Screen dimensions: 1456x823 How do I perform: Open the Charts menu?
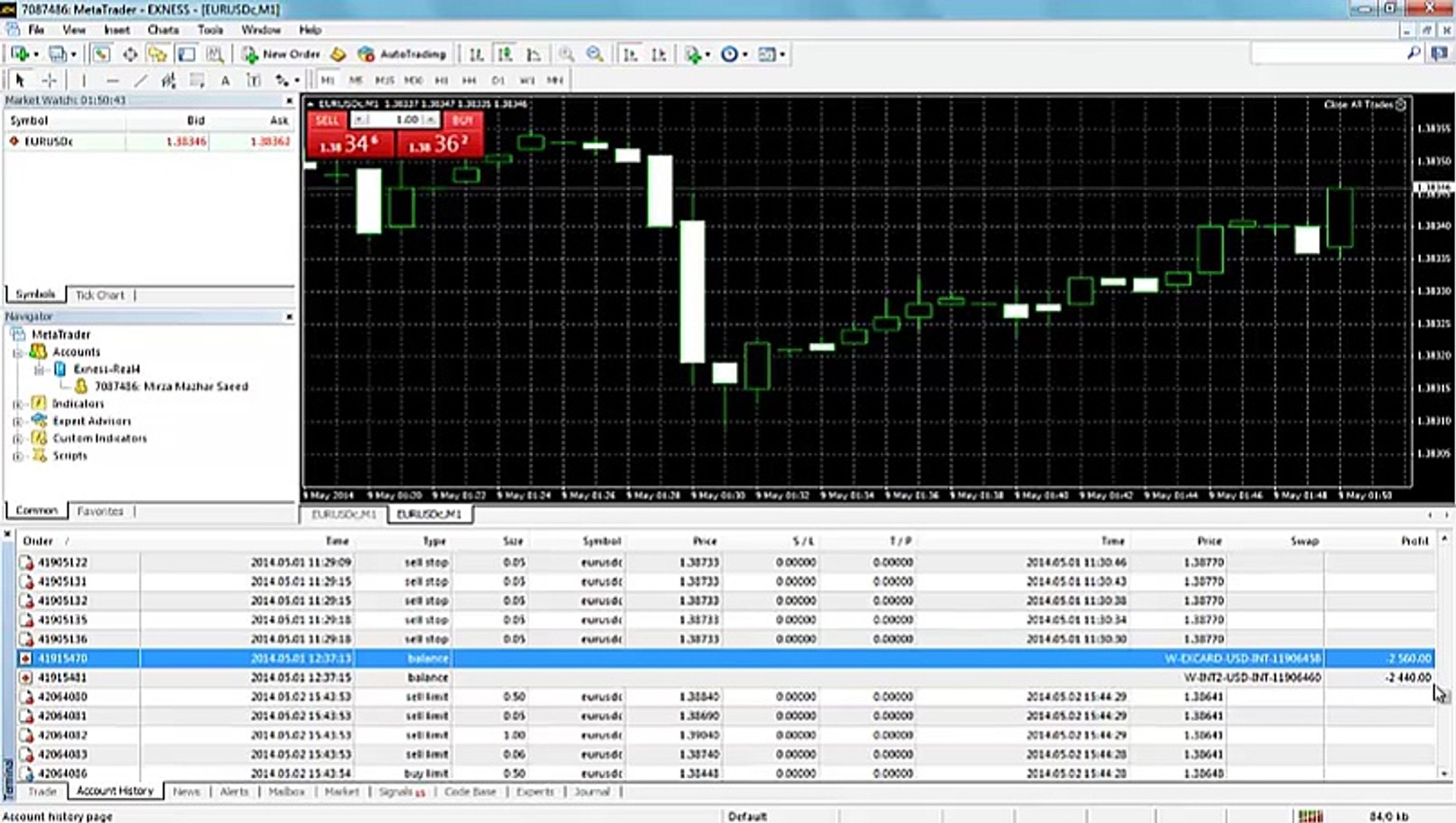162,30
